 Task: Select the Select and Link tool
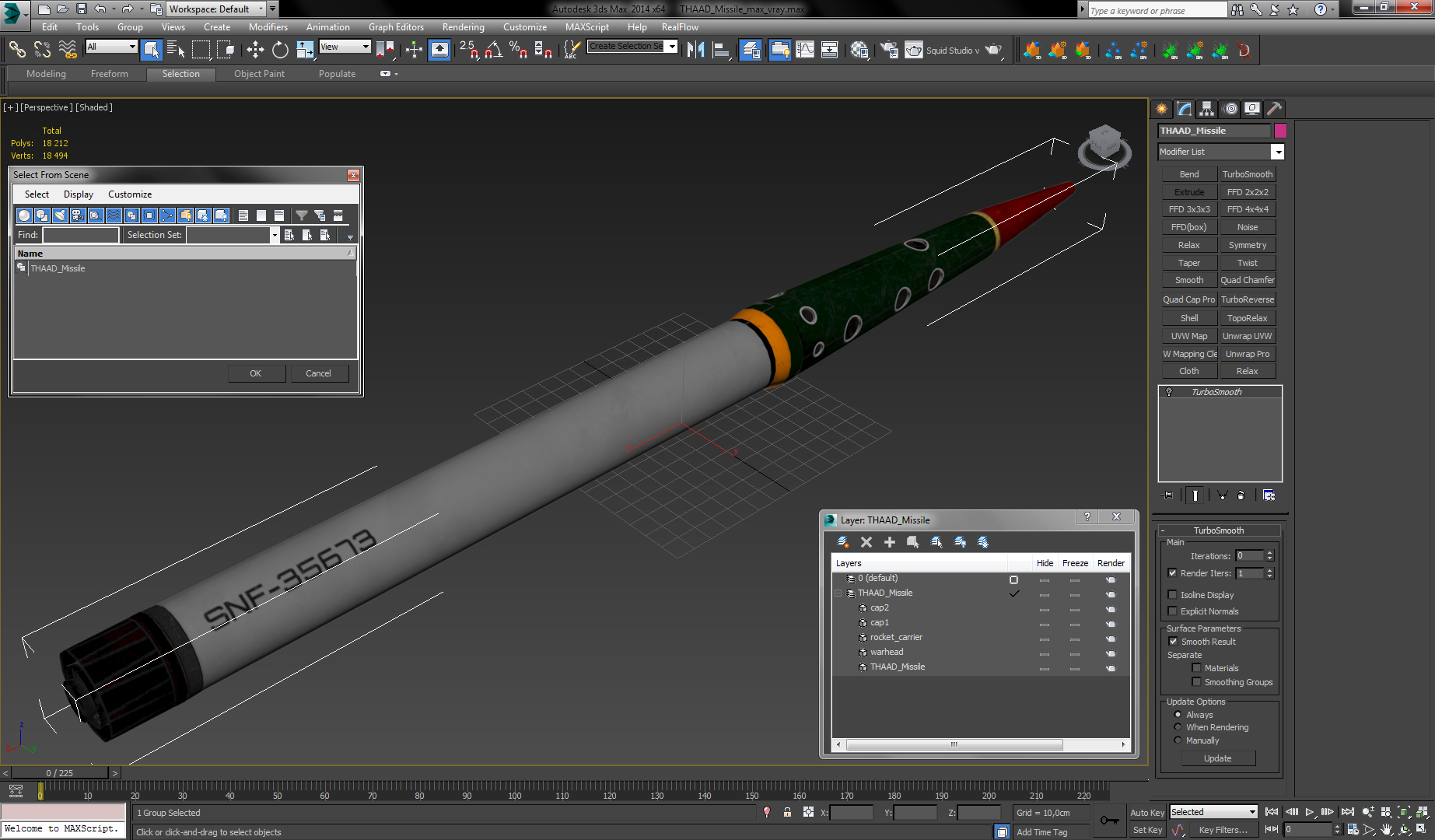coord(17,50)
